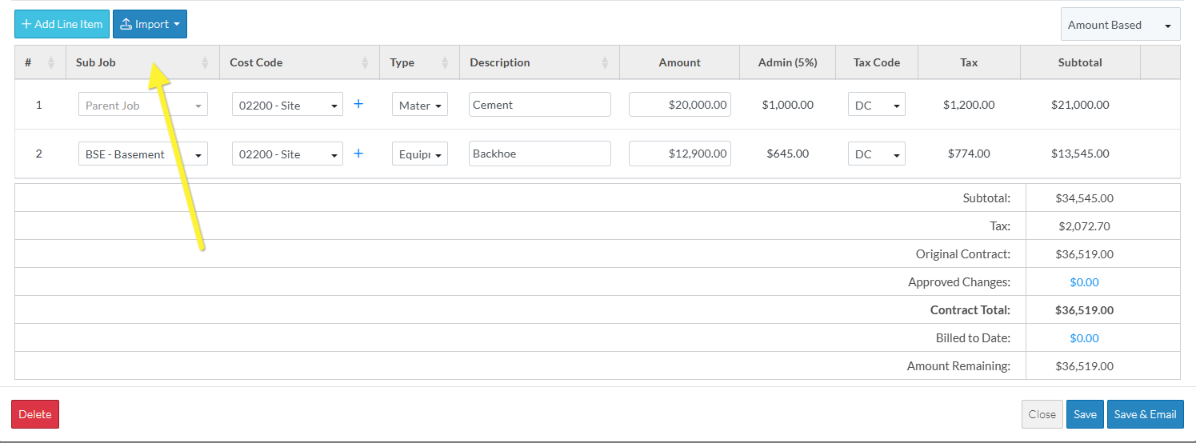The width and height of the screenshot is (1196, 443).
Task: Open the Approved Changes $0.00 link
Action: tap(1084, 282)
